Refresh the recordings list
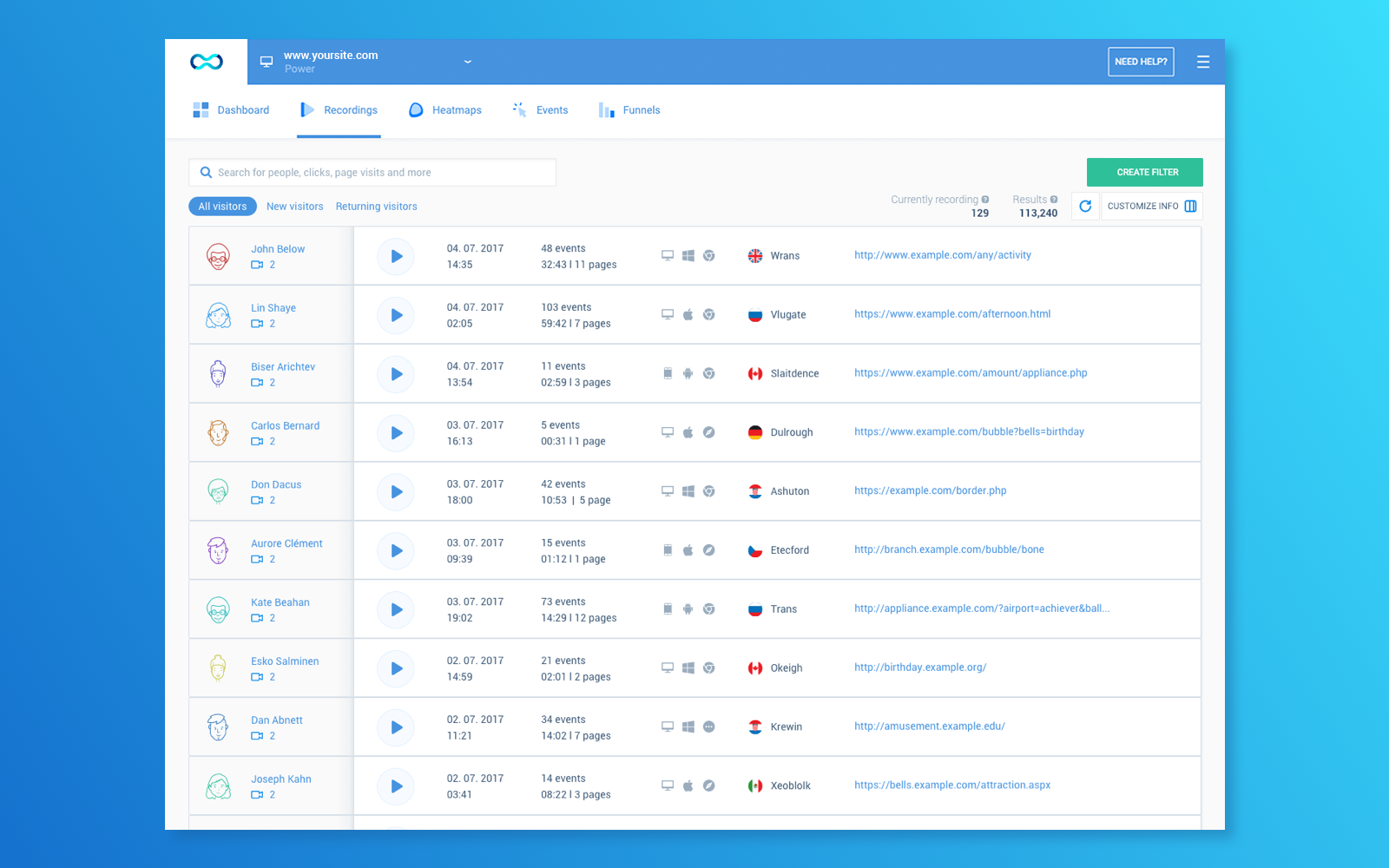 pos(1086,206)
